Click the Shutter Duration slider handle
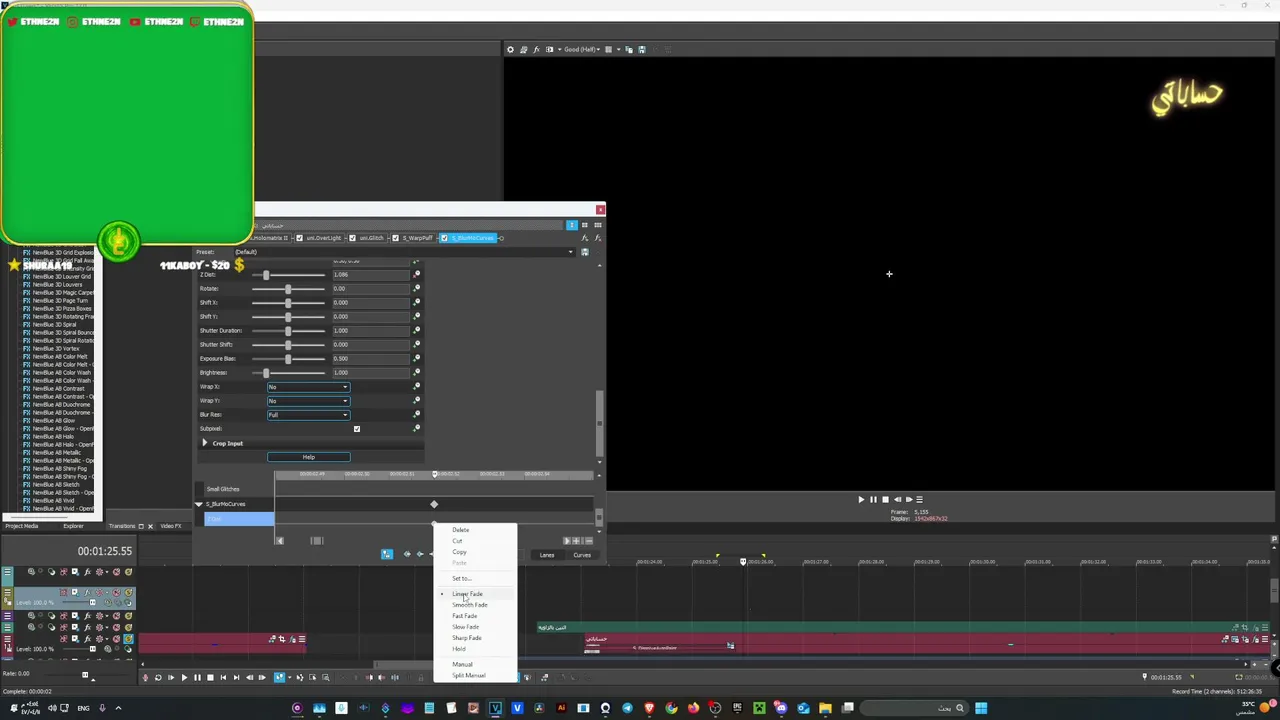Screen dimensions: 1280x720 click(x=288, y=331)
